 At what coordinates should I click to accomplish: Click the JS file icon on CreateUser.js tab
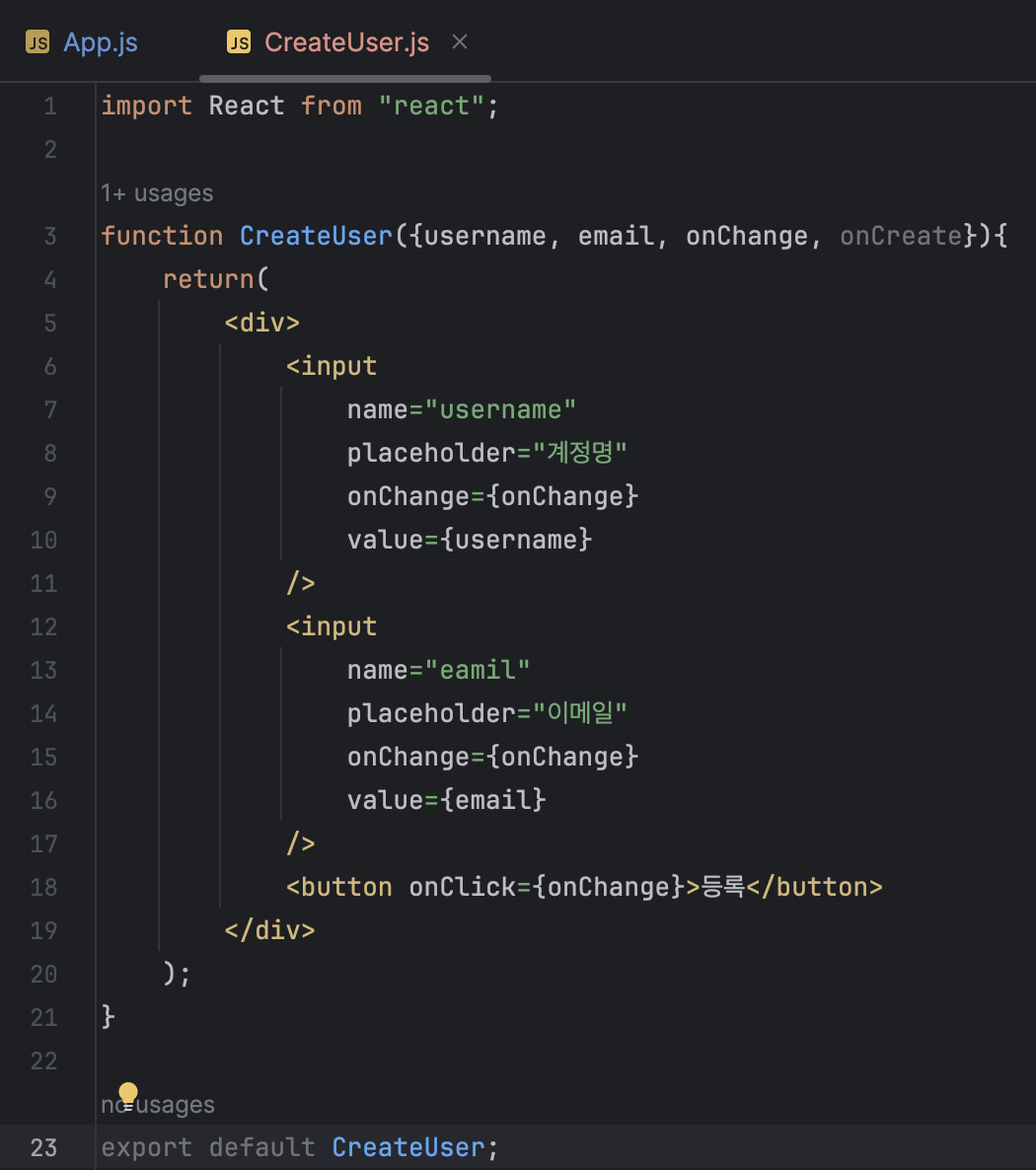tap(239, 42)
